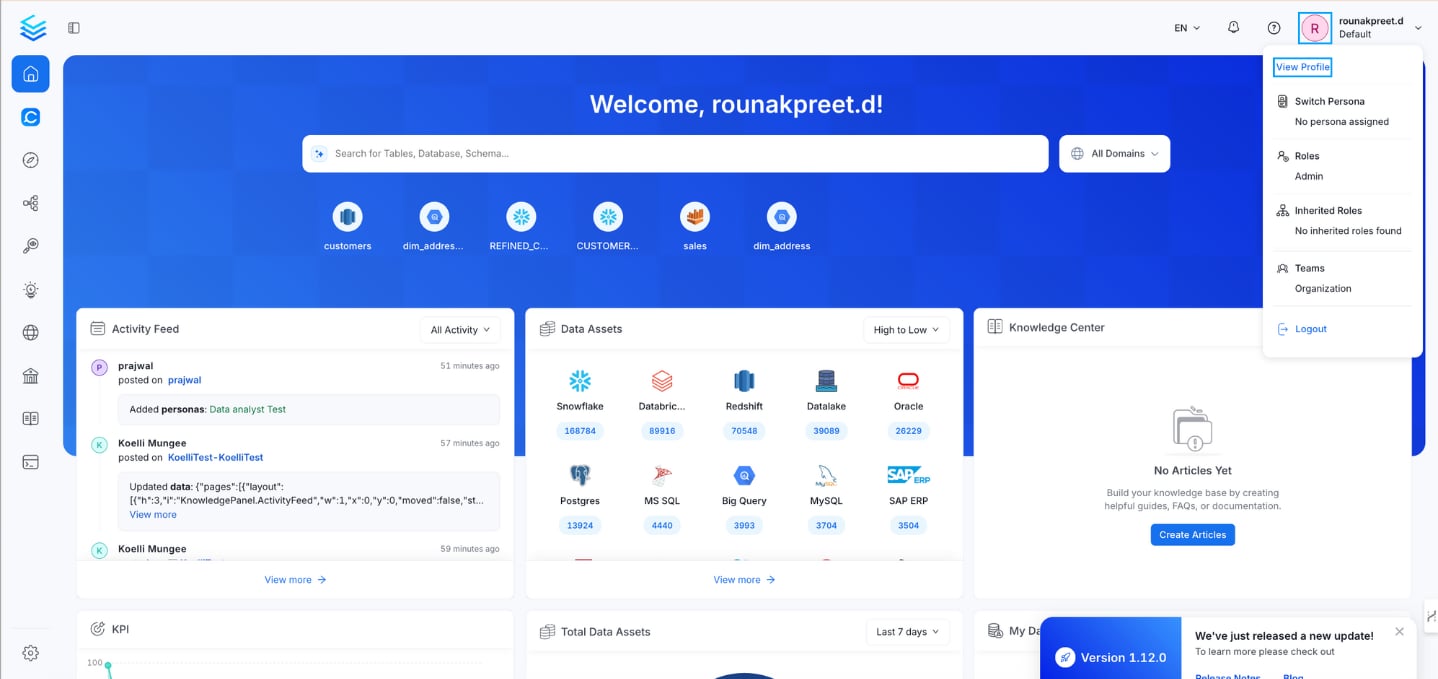Select the Snowflake data asset icon
This screenshot has width=1438, height=679.
click(580, 381)
